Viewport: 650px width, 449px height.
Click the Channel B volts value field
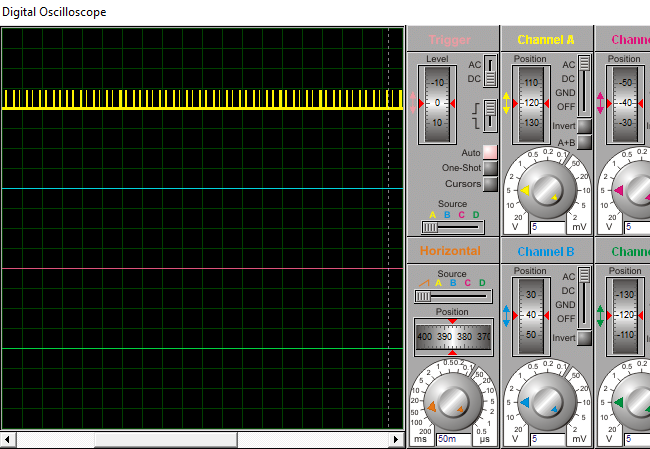pos(547,439)
